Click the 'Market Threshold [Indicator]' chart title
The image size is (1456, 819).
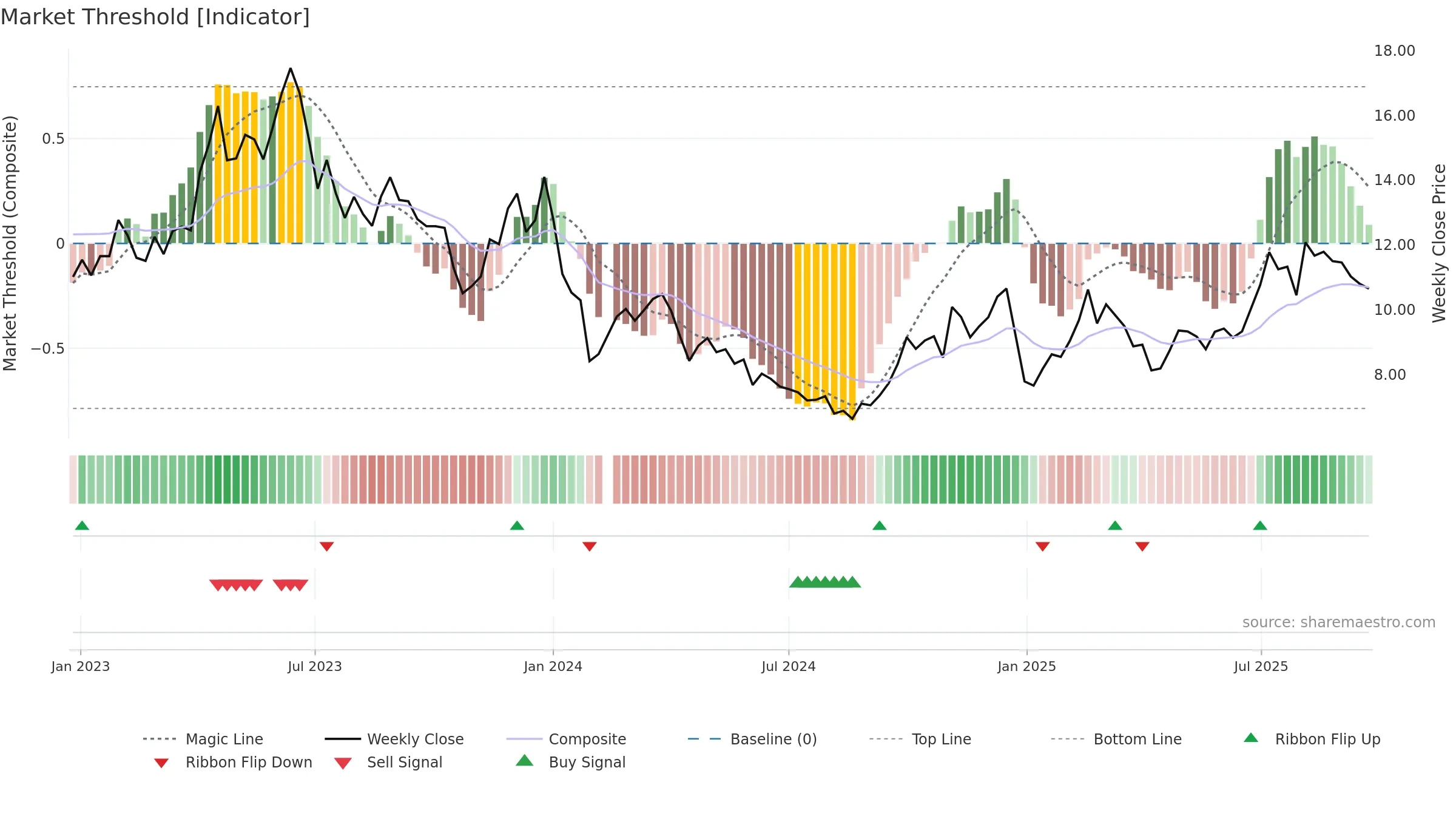[155, 17]
